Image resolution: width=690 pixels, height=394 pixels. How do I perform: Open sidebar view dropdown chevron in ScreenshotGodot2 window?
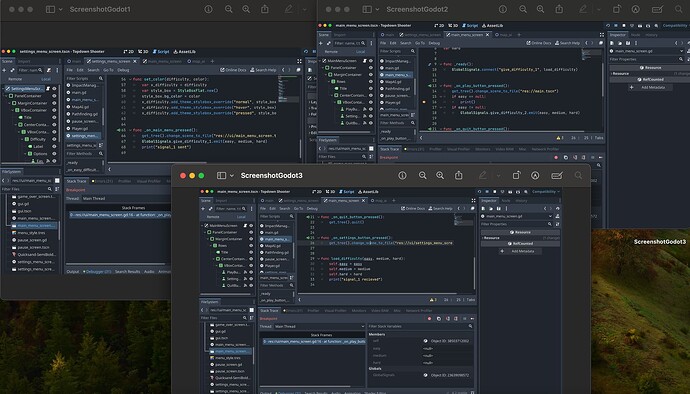point(378,9)
